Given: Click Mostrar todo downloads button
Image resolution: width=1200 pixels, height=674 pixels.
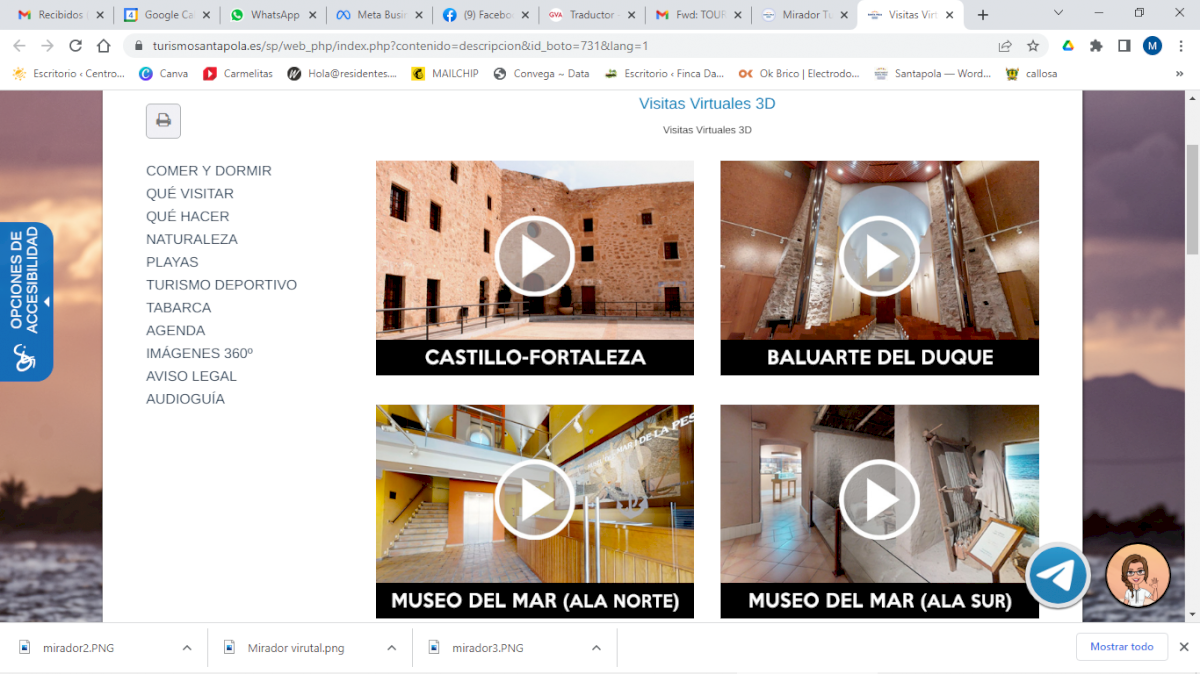Looking at the screenshot, I should tap(1121, 647).
